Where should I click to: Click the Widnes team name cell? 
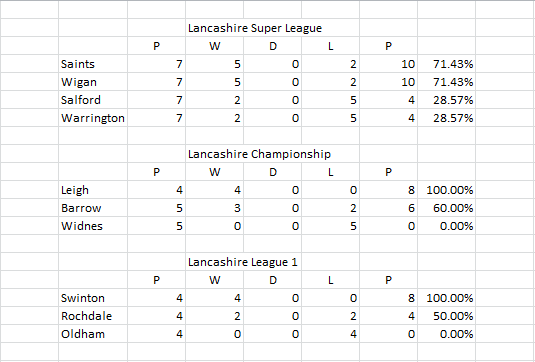point(93,226)
